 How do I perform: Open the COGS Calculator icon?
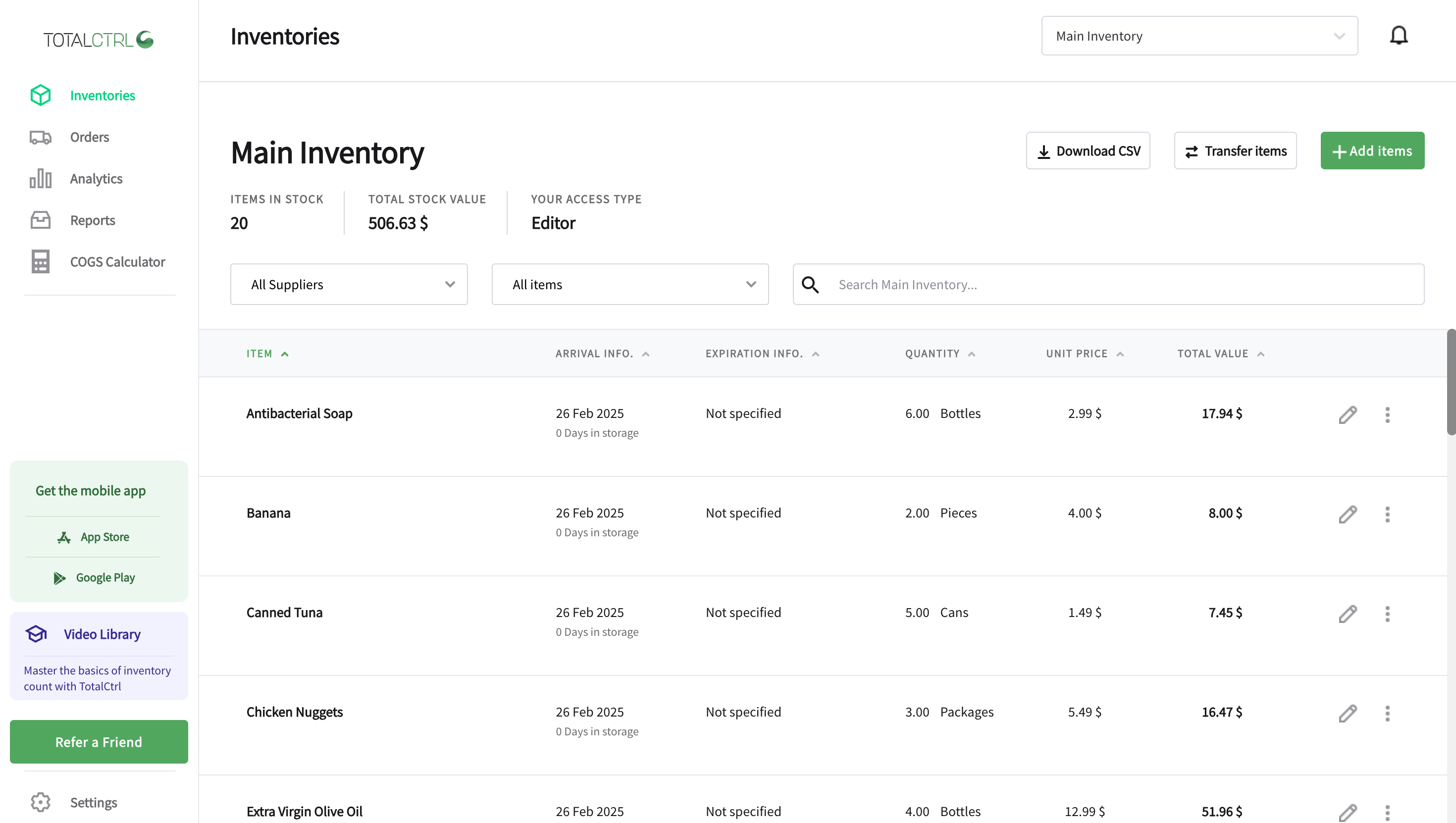coord(40,261)
